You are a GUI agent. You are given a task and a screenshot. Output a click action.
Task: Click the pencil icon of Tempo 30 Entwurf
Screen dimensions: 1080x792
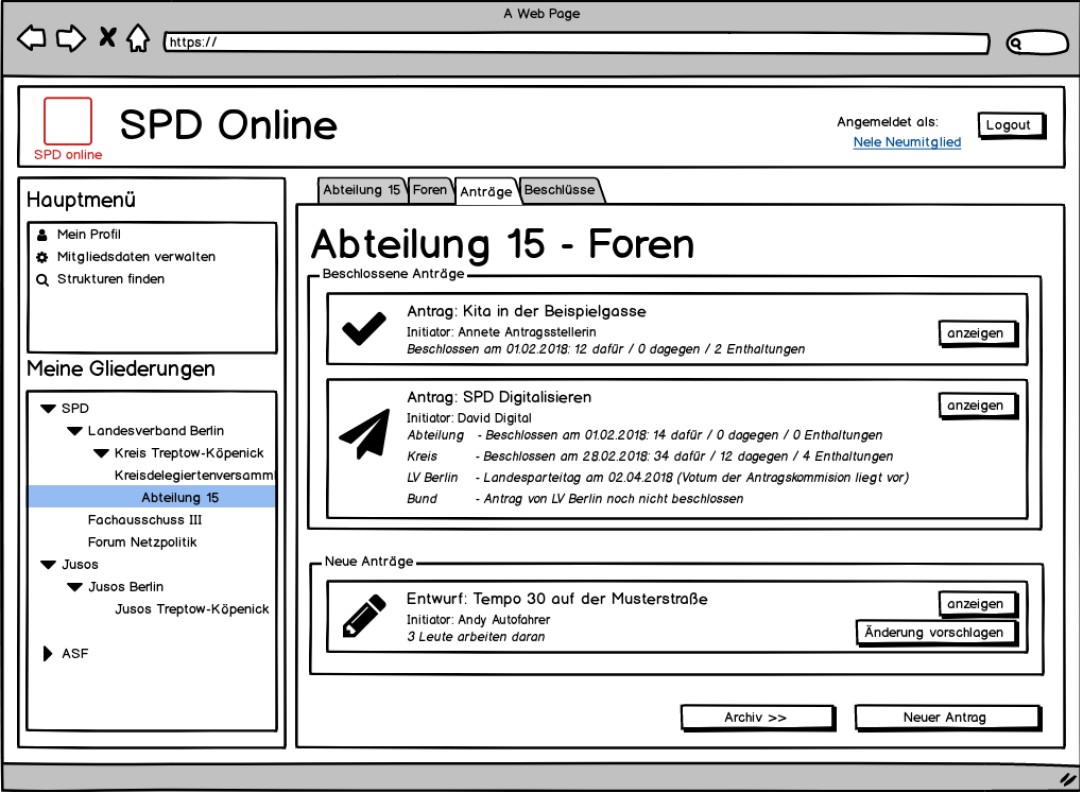point(364,616)
